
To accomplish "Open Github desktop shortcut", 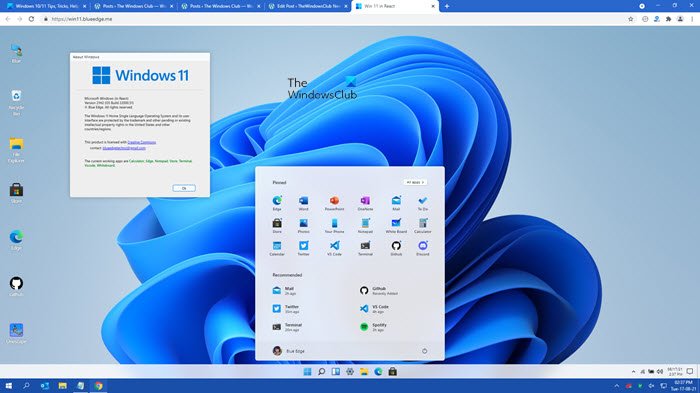I will point(17,287).
